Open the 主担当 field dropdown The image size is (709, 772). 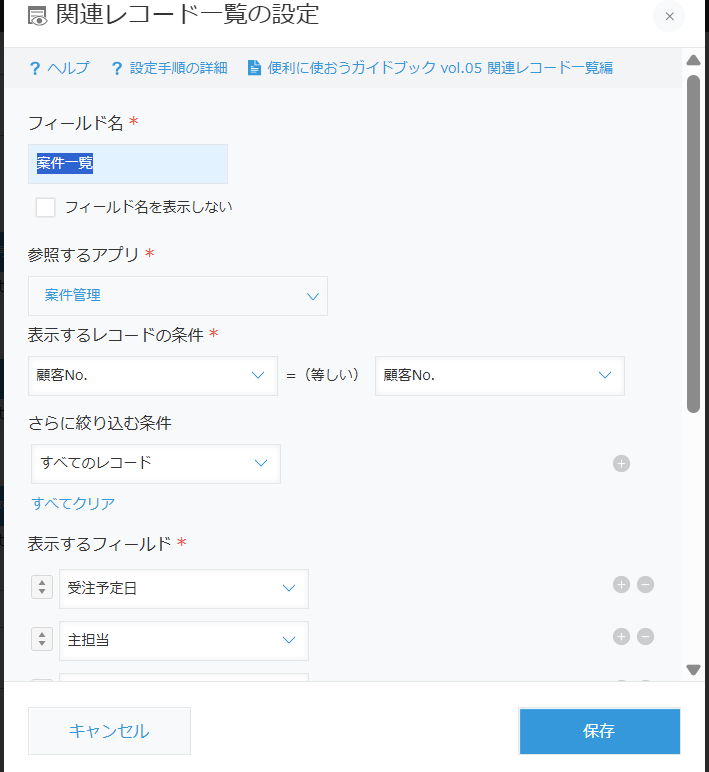(184, 641)
